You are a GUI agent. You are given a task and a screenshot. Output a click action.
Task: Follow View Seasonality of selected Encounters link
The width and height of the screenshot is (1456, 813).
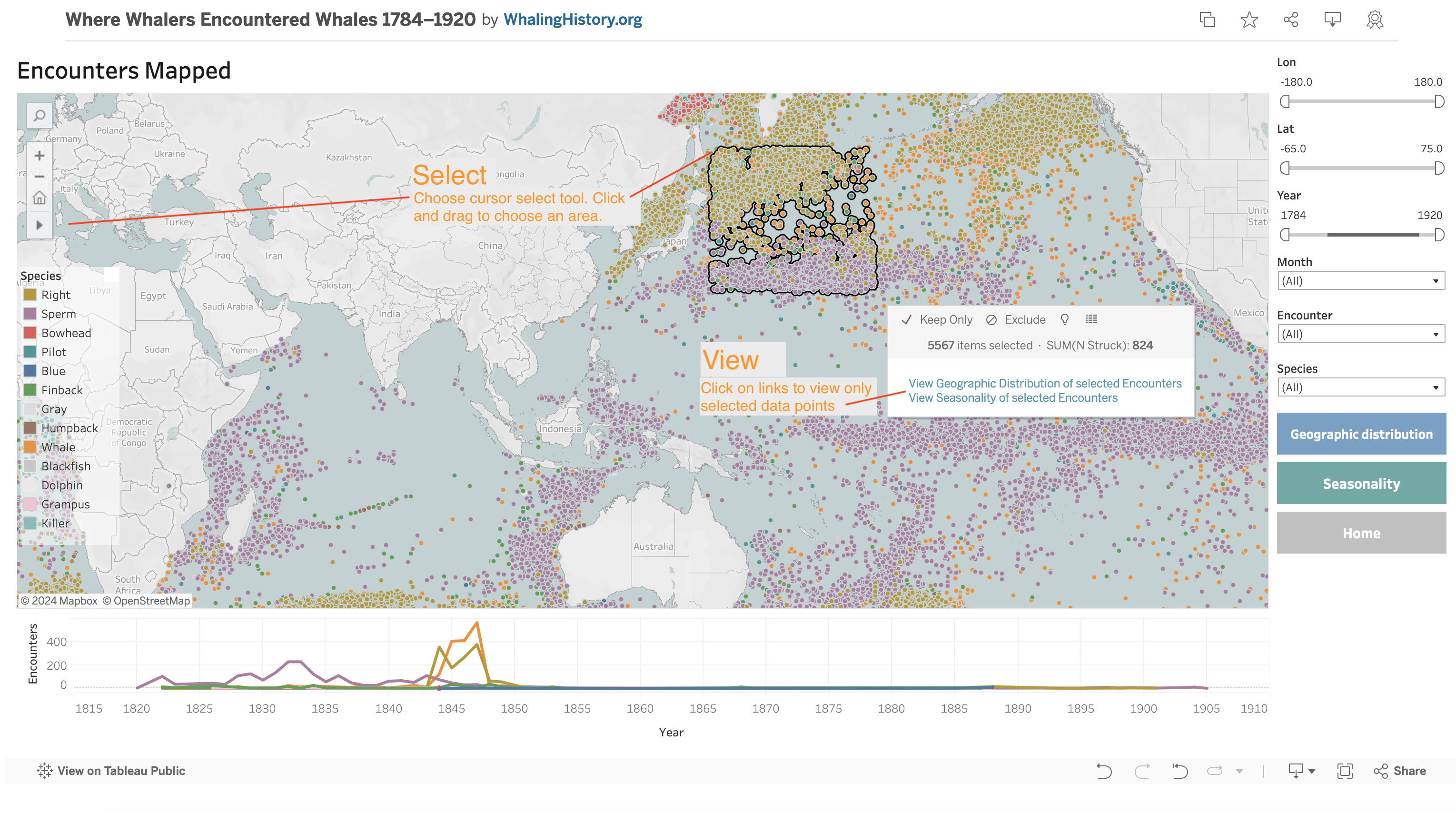coord(1013,397)
